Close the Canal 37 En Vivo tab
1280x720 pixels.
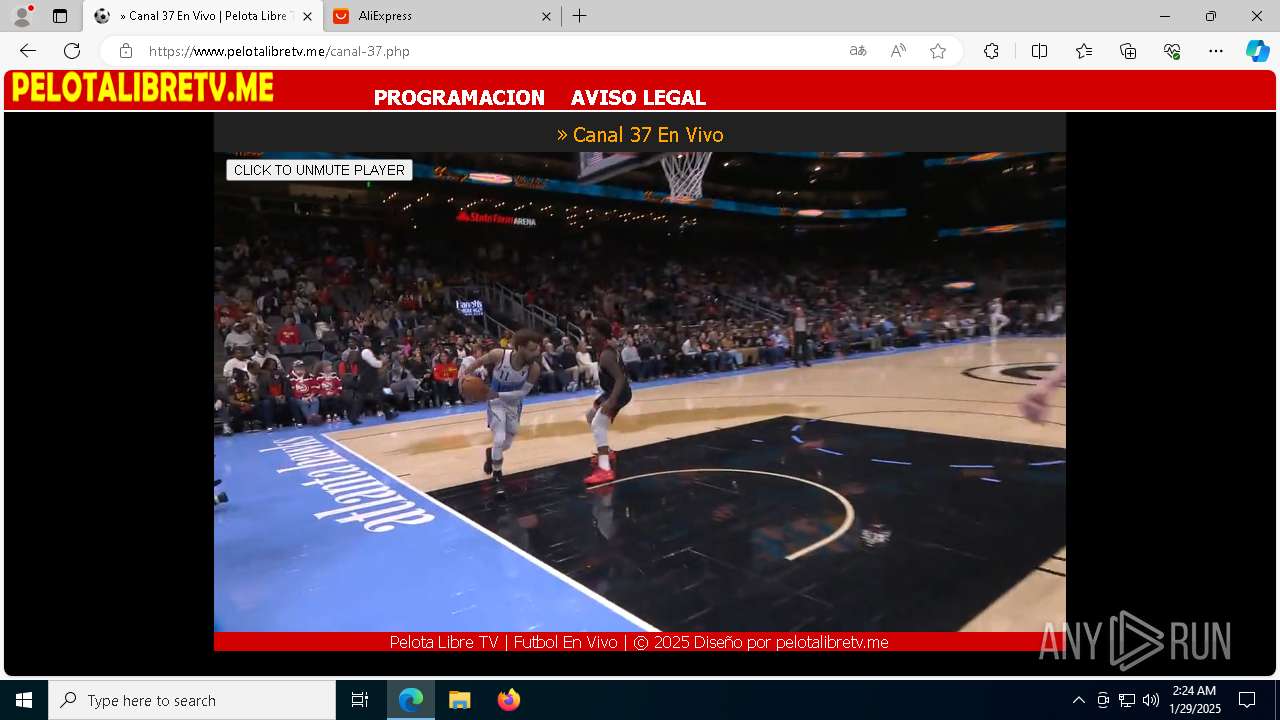click(x=307, y=16)
